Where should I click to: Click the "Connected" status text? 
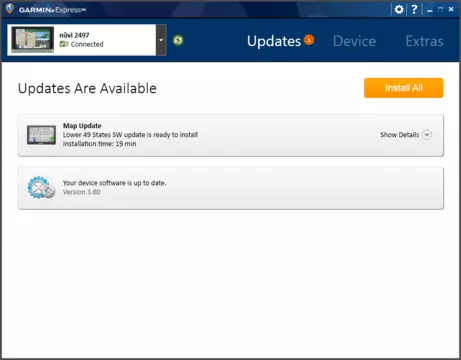coord(87,44)
